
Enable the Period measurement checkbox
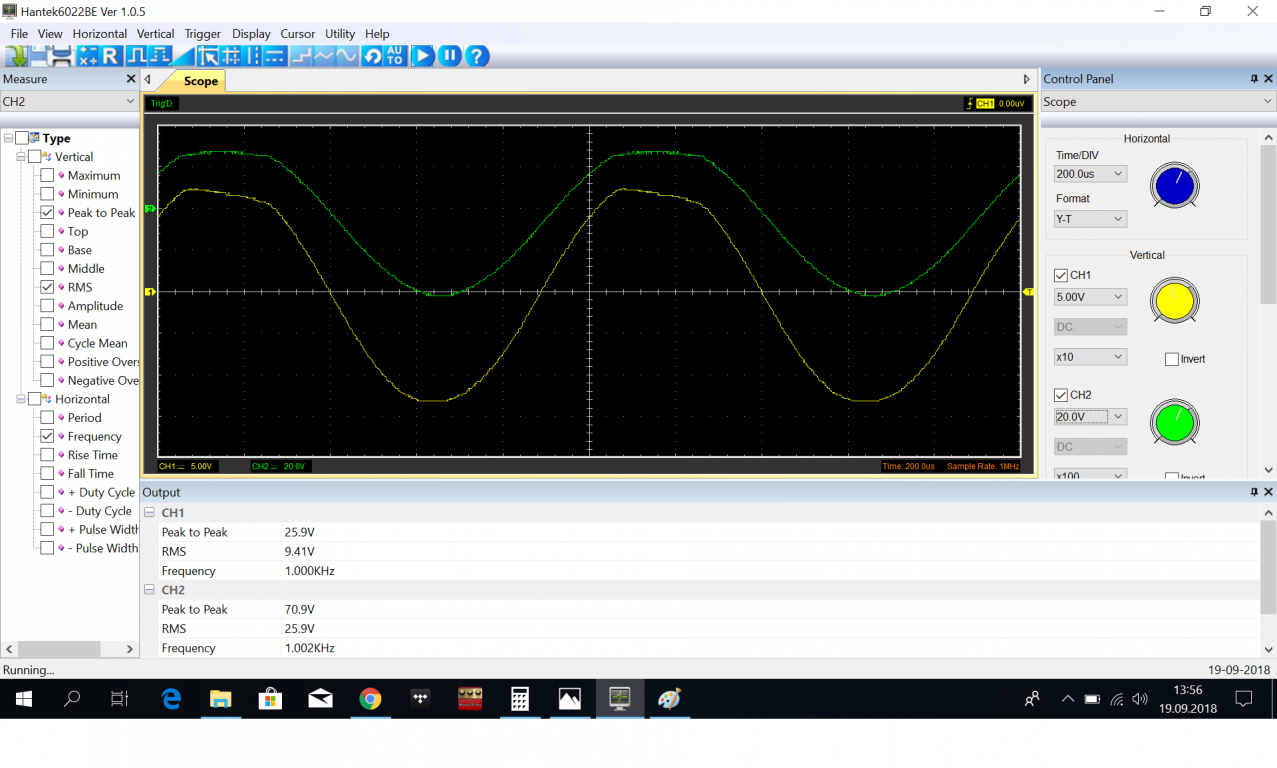click(x=47, y=418)
